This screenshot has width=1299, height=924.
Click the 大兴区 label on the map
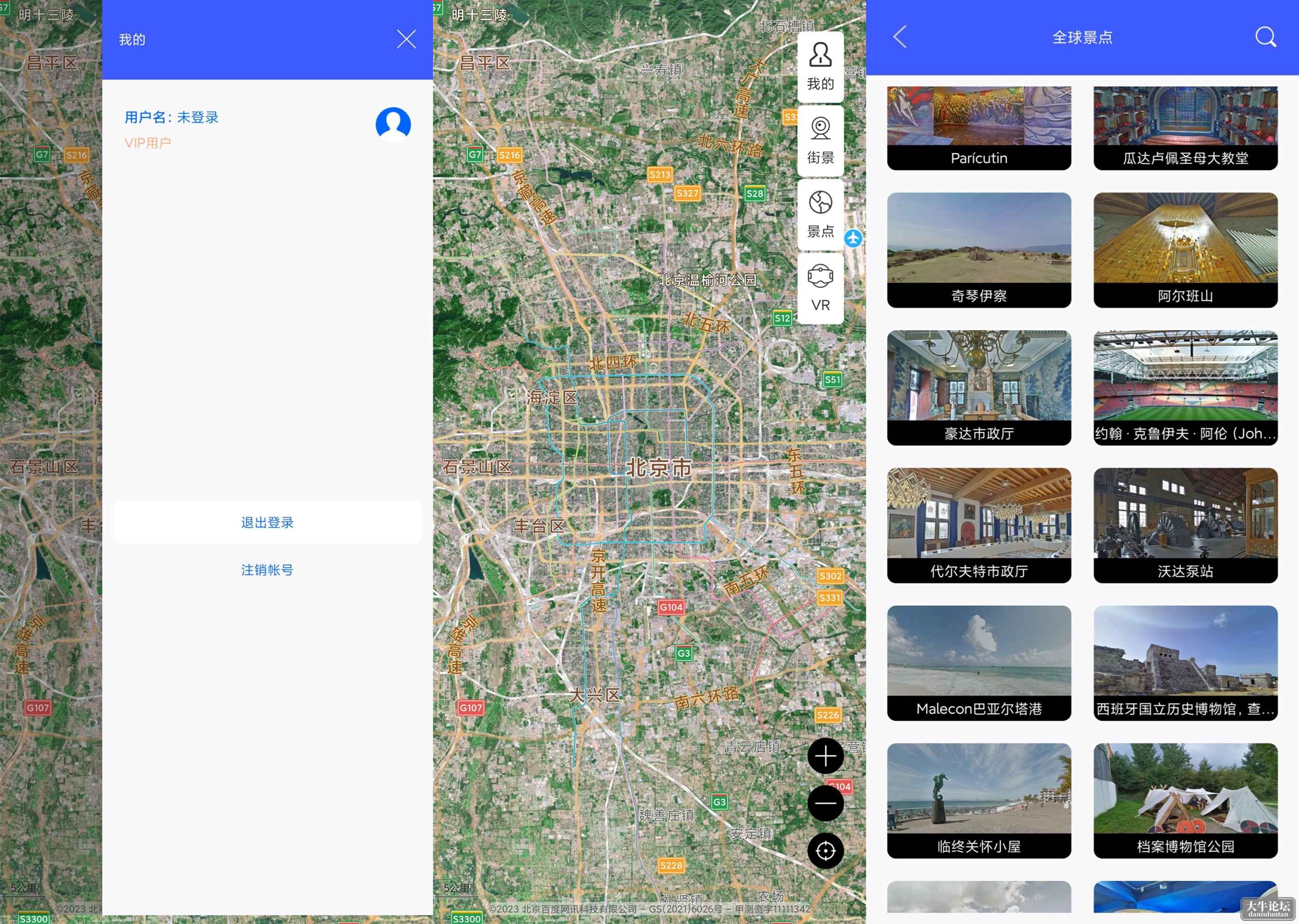595,695
